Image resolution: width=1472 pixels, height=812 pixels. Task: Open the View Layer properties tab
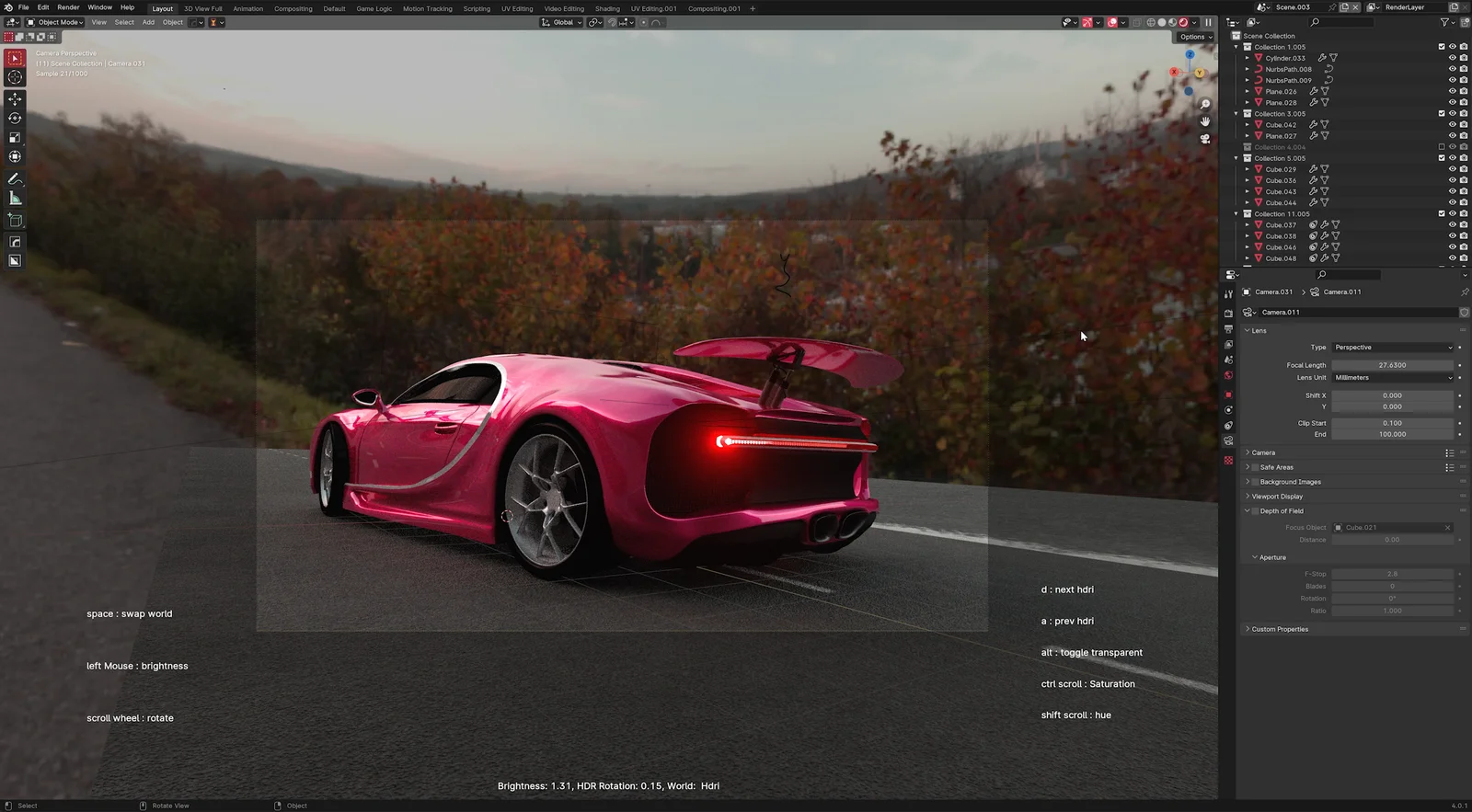pyautogui.click(x=1228, y=345)
